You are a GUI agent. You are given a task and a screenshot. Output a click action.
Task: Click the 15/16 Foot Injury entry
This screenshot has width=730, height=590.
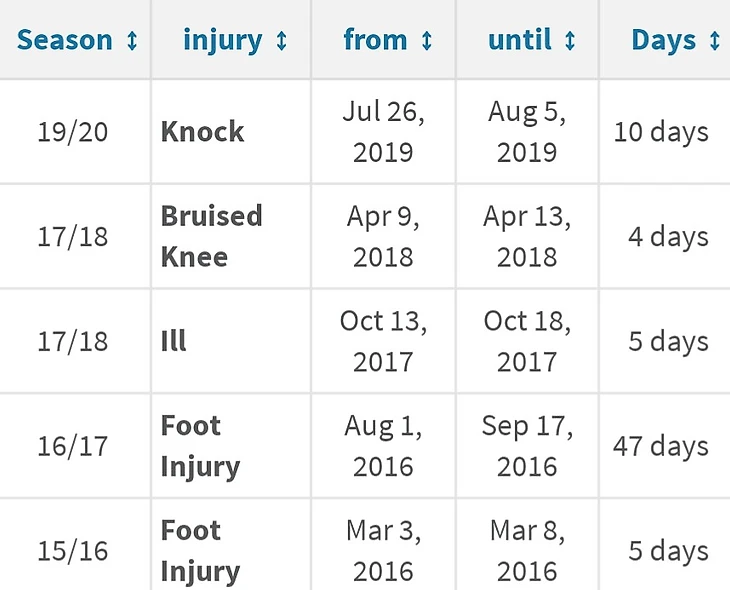coord(200,551)
